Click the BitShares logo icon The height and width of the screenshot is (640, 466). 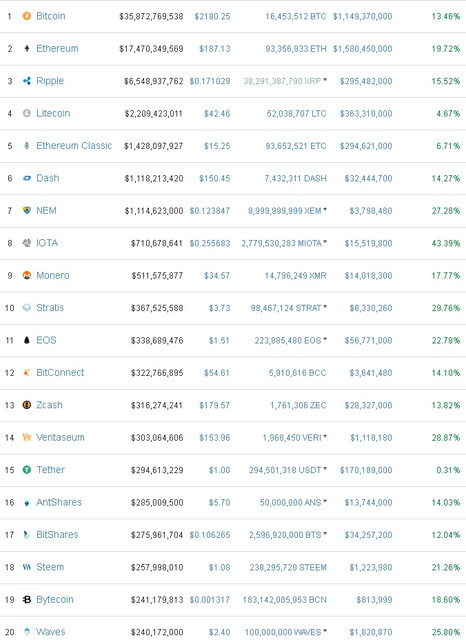[27, 535]
